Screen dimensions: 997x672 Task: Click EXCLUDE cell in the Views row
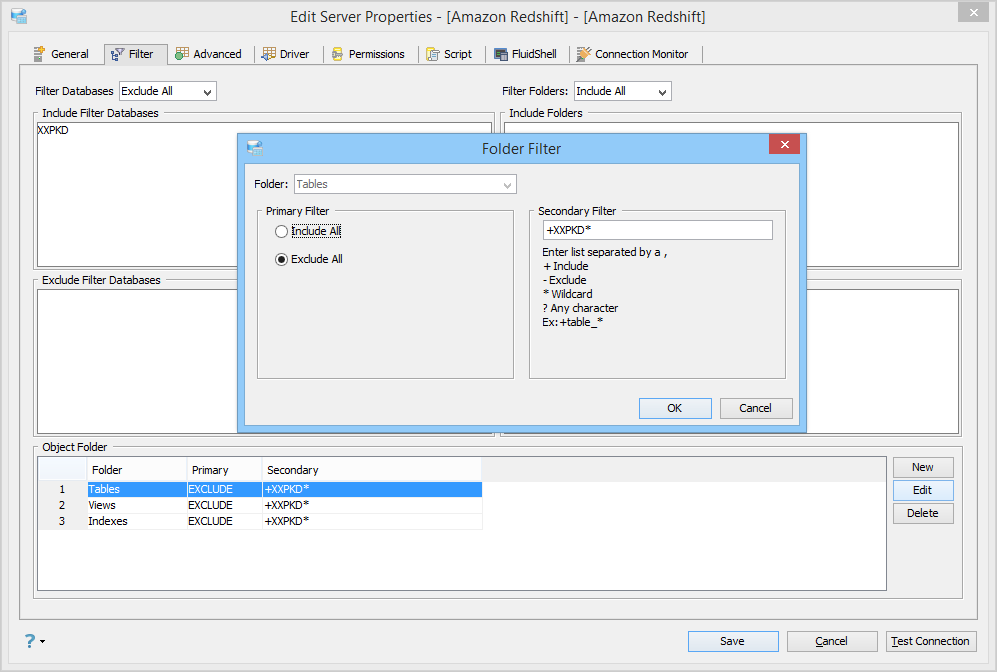coord(224,505)
